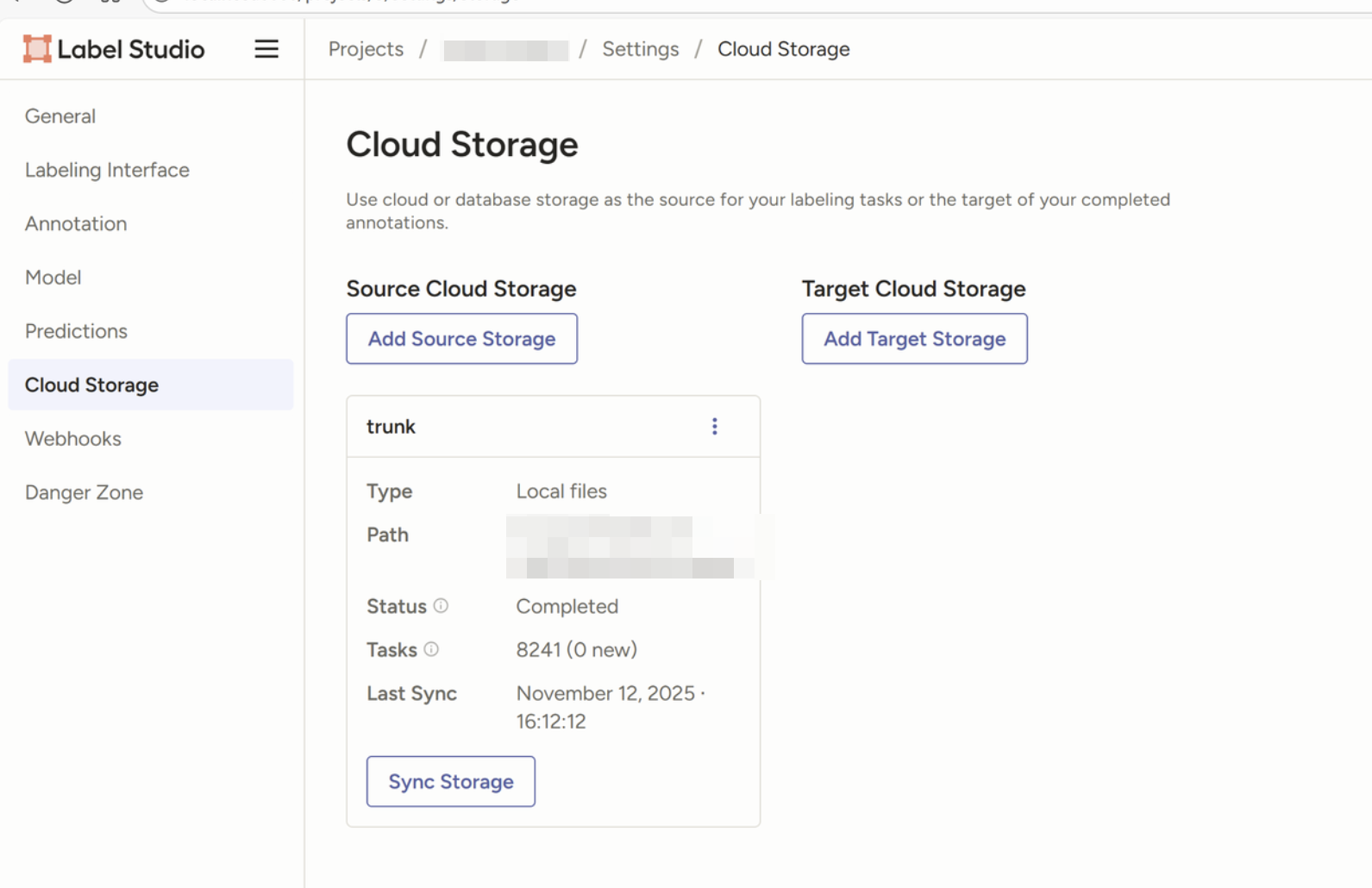Click the '16:12:12' sync time

coord(551,722)
